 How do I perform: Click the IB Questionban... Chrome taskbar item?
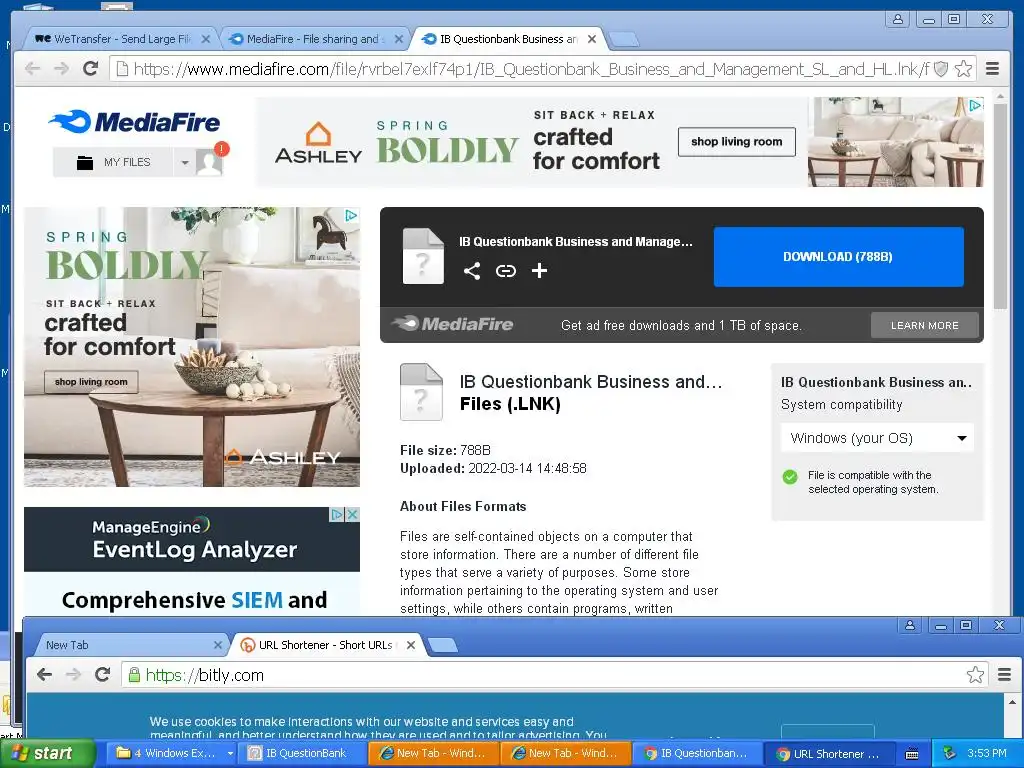tap(697, 754)
